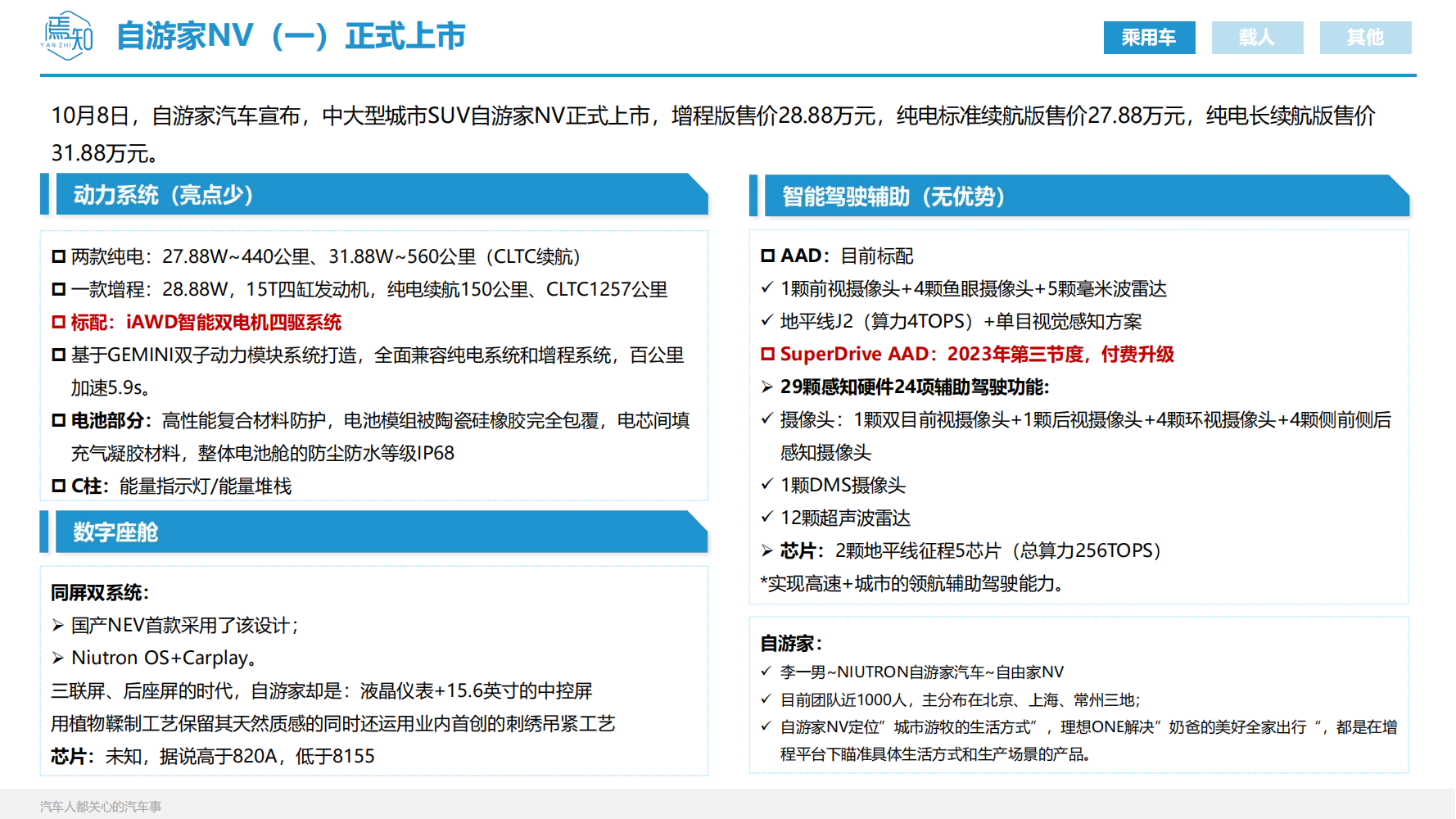Screen dimensions: 1456x819
Task: Click the slide title 自游家NV（一）正式上市
Action: point(291,36)
